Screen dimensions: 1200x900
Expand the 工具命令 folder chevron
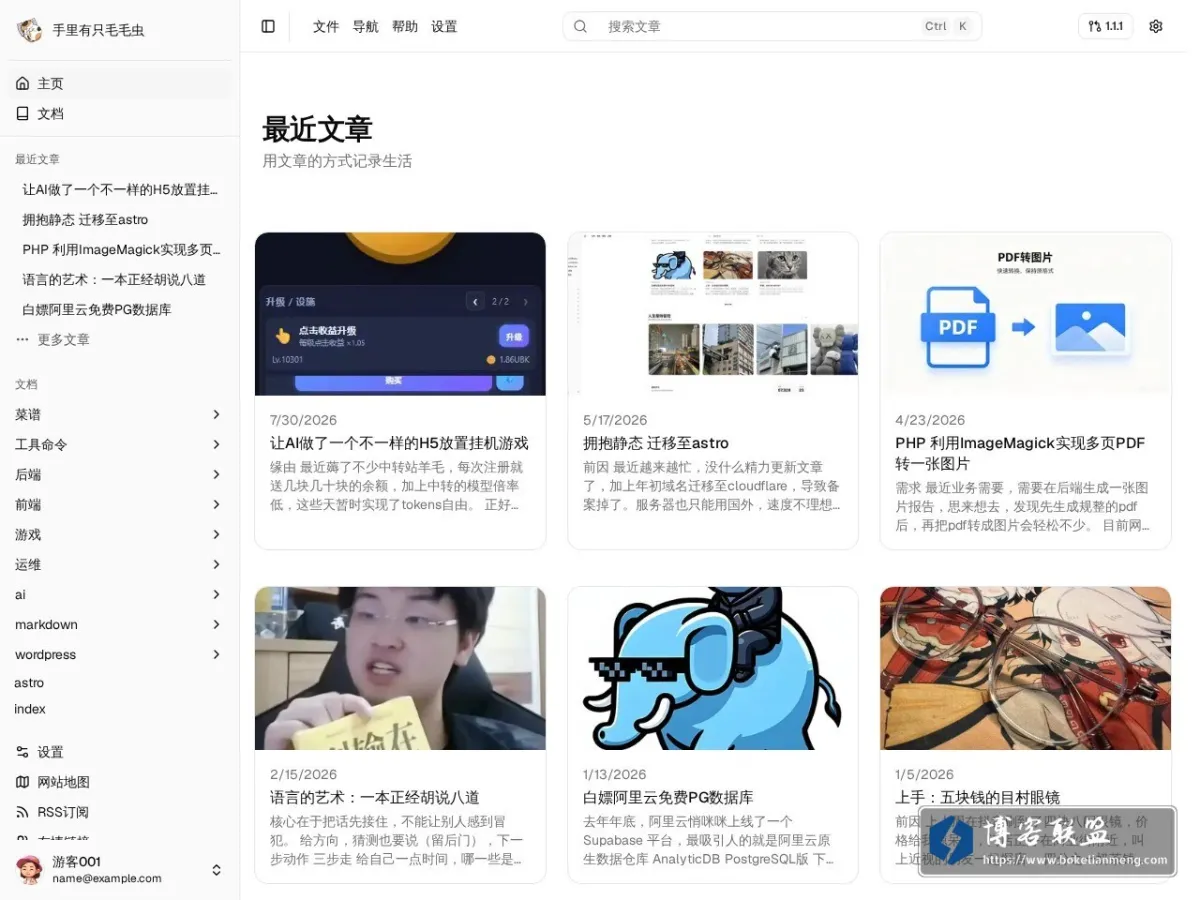[x=216, y=444]
